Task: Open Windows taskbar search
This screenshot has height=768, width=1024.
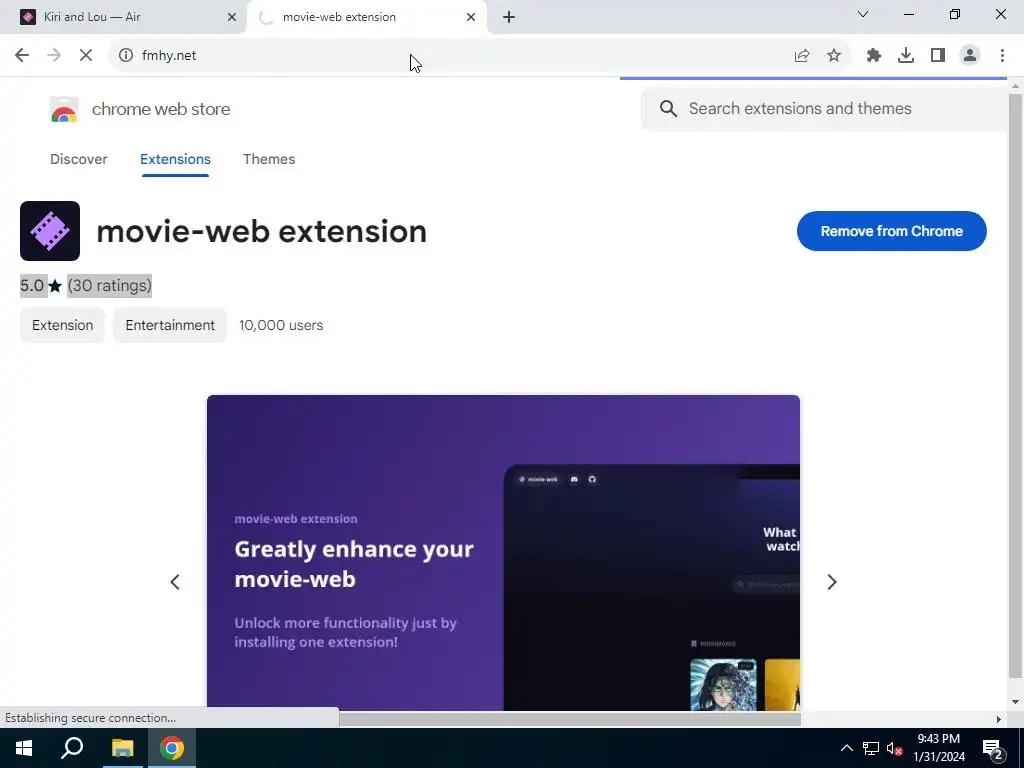Action: 72,748
